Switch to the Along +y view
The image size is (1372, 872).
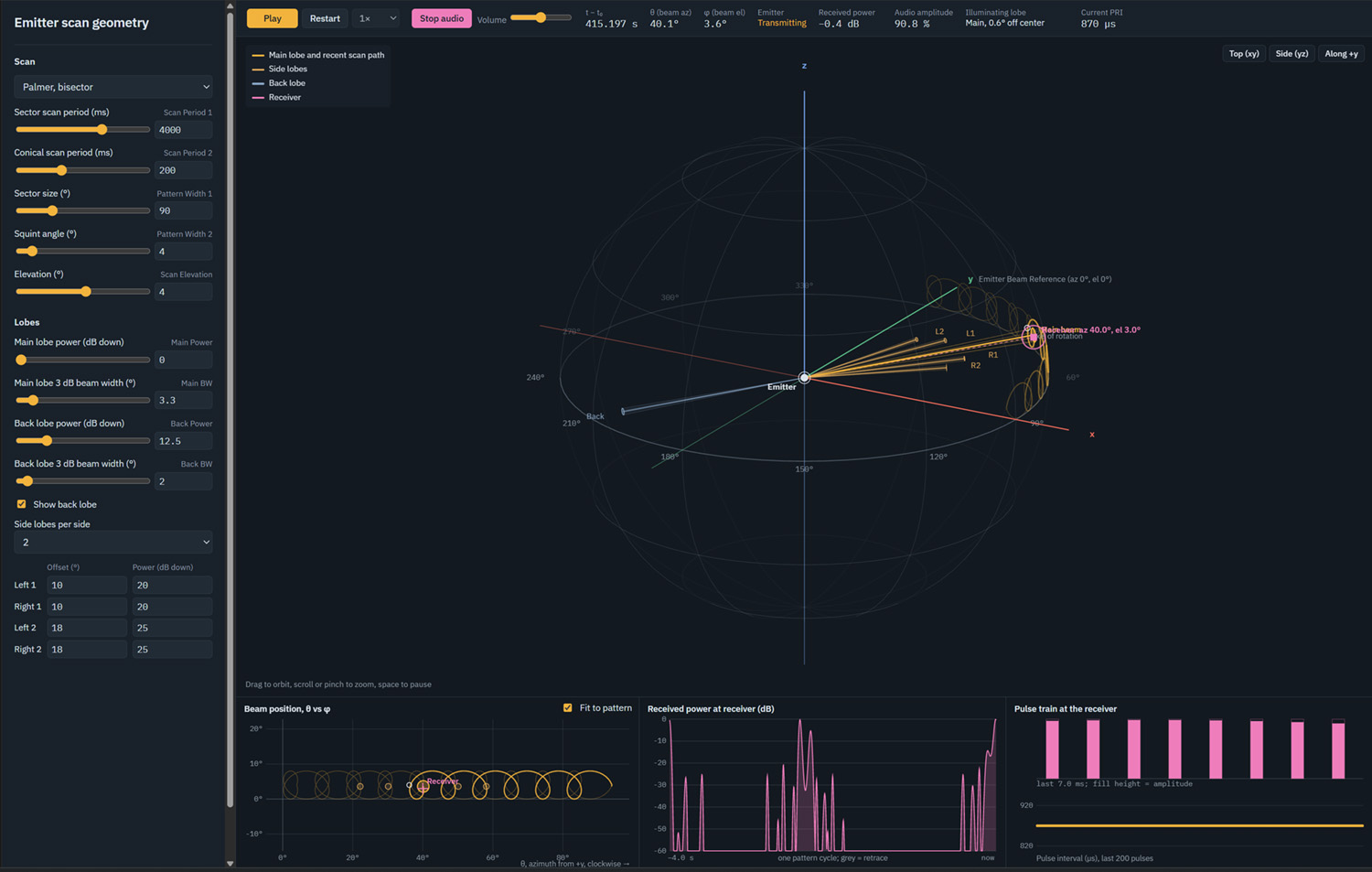click(x=1341, y=54)
